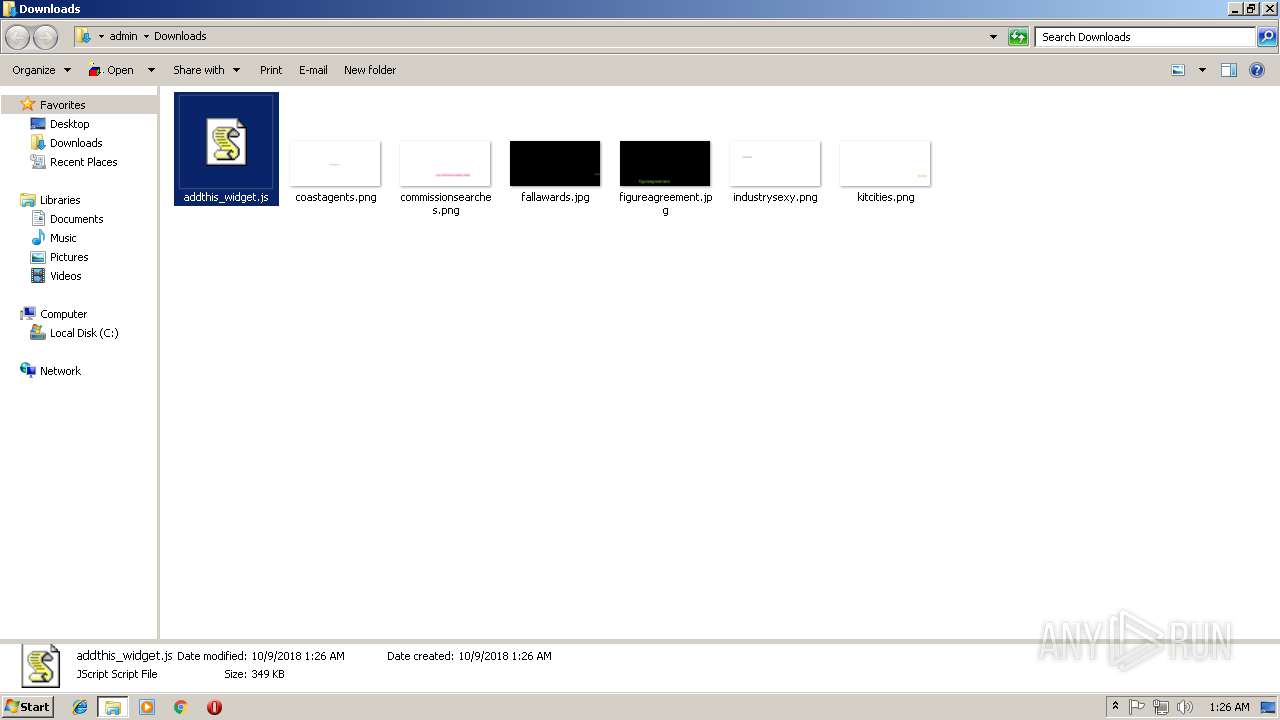The width and height of the screenshot is (1280, 720).
Task: Click the 1:26 AM clock
Action: (1229, 707)
